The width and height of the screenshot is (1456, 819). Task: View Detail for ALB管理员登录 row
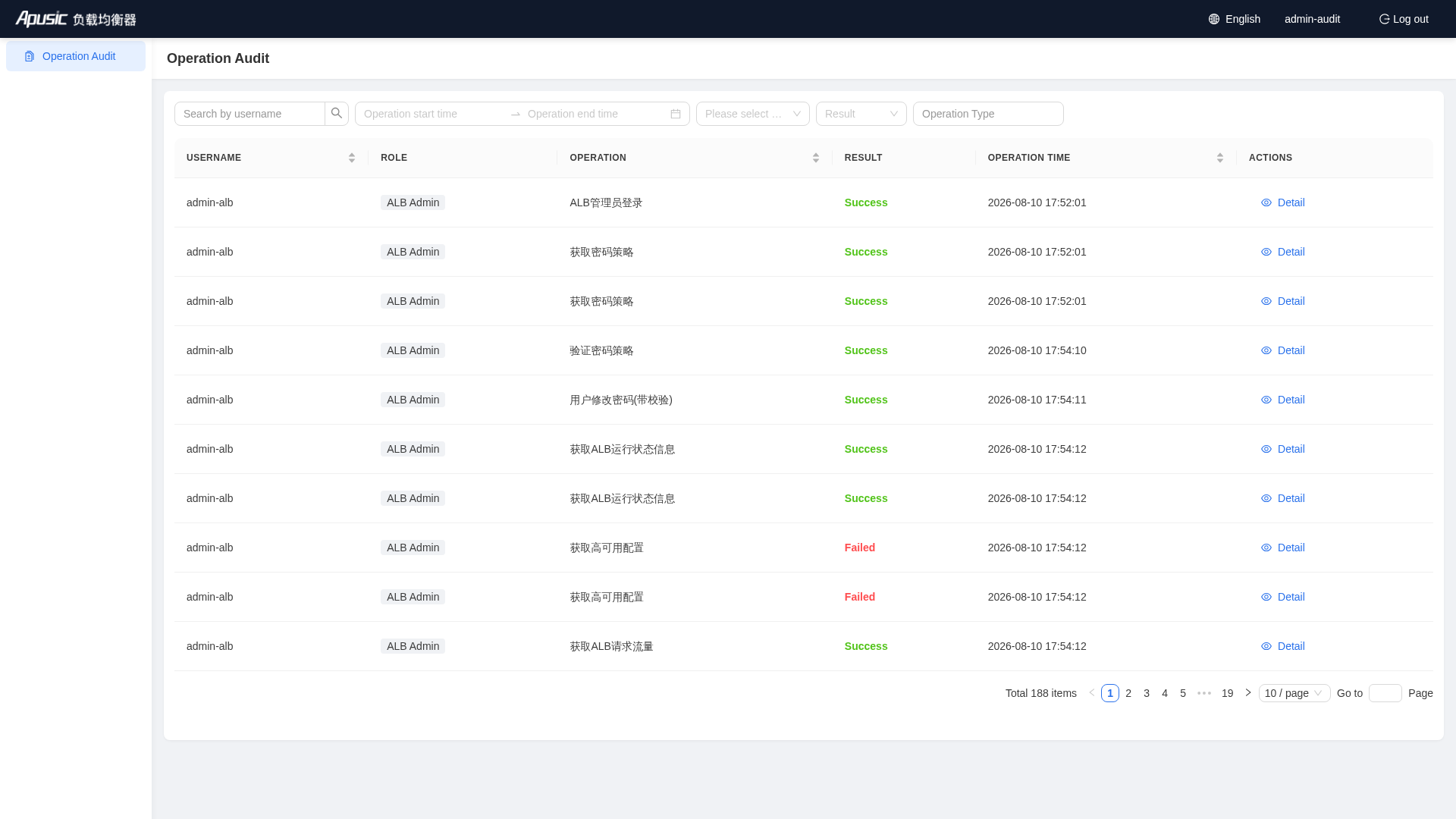[1283, 202]
